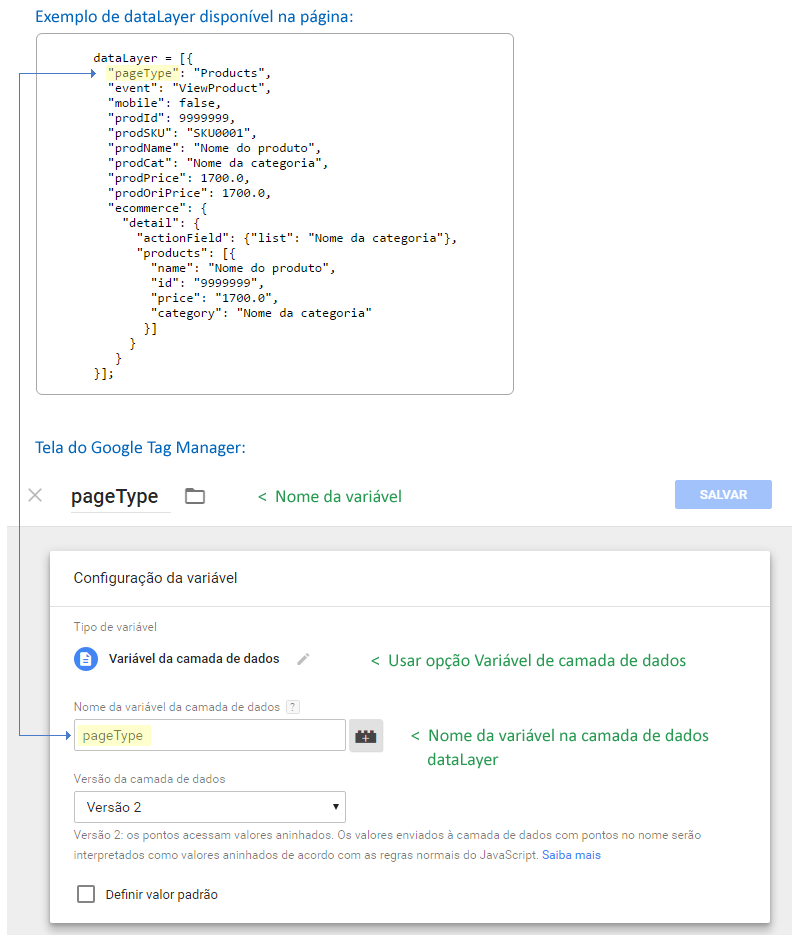Screen dimensions: 800x943
Task: Click the "prodCat" code line
Action: [218, 164]
